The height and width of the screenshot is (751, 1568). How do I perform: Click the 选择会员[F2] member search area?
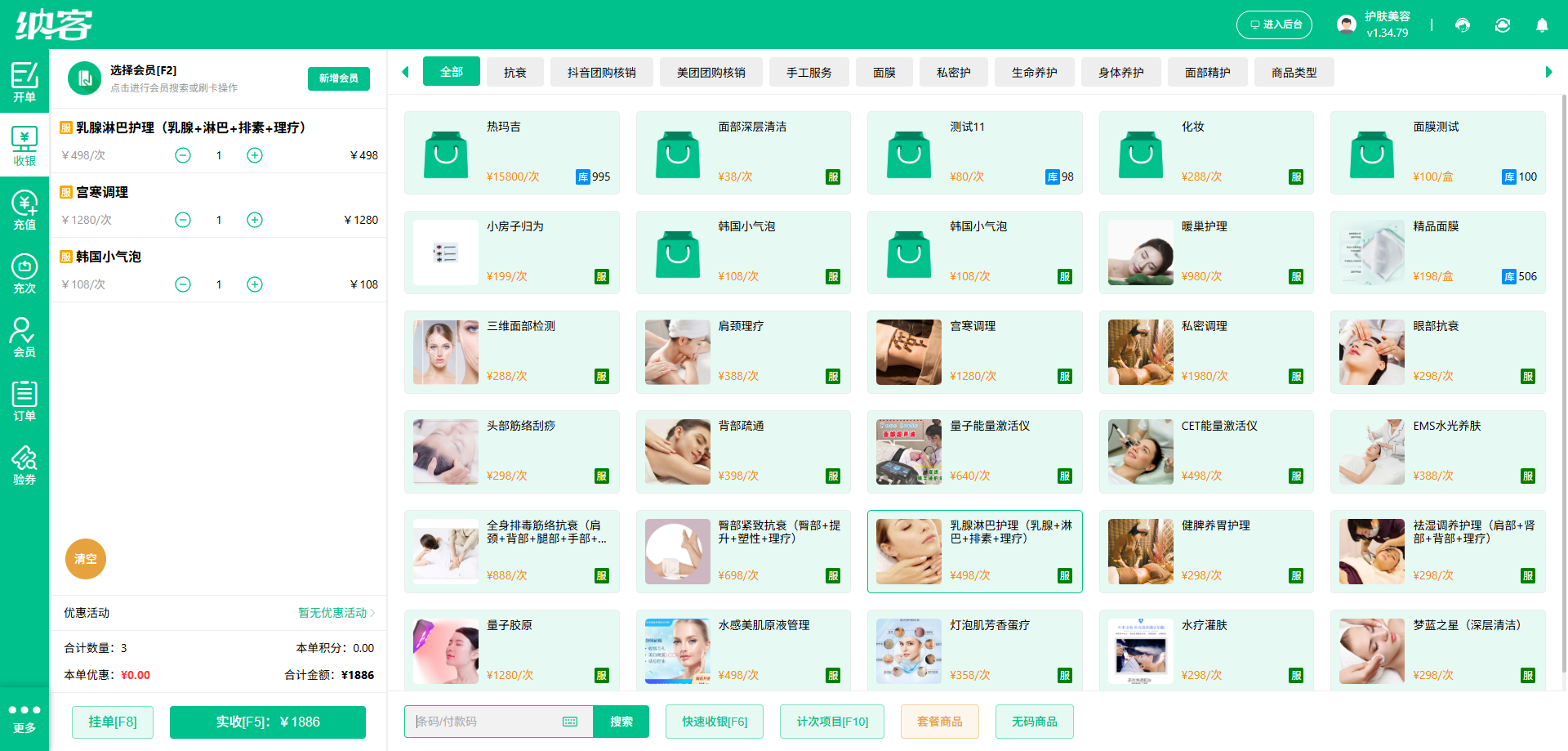(x=174, y=78)
